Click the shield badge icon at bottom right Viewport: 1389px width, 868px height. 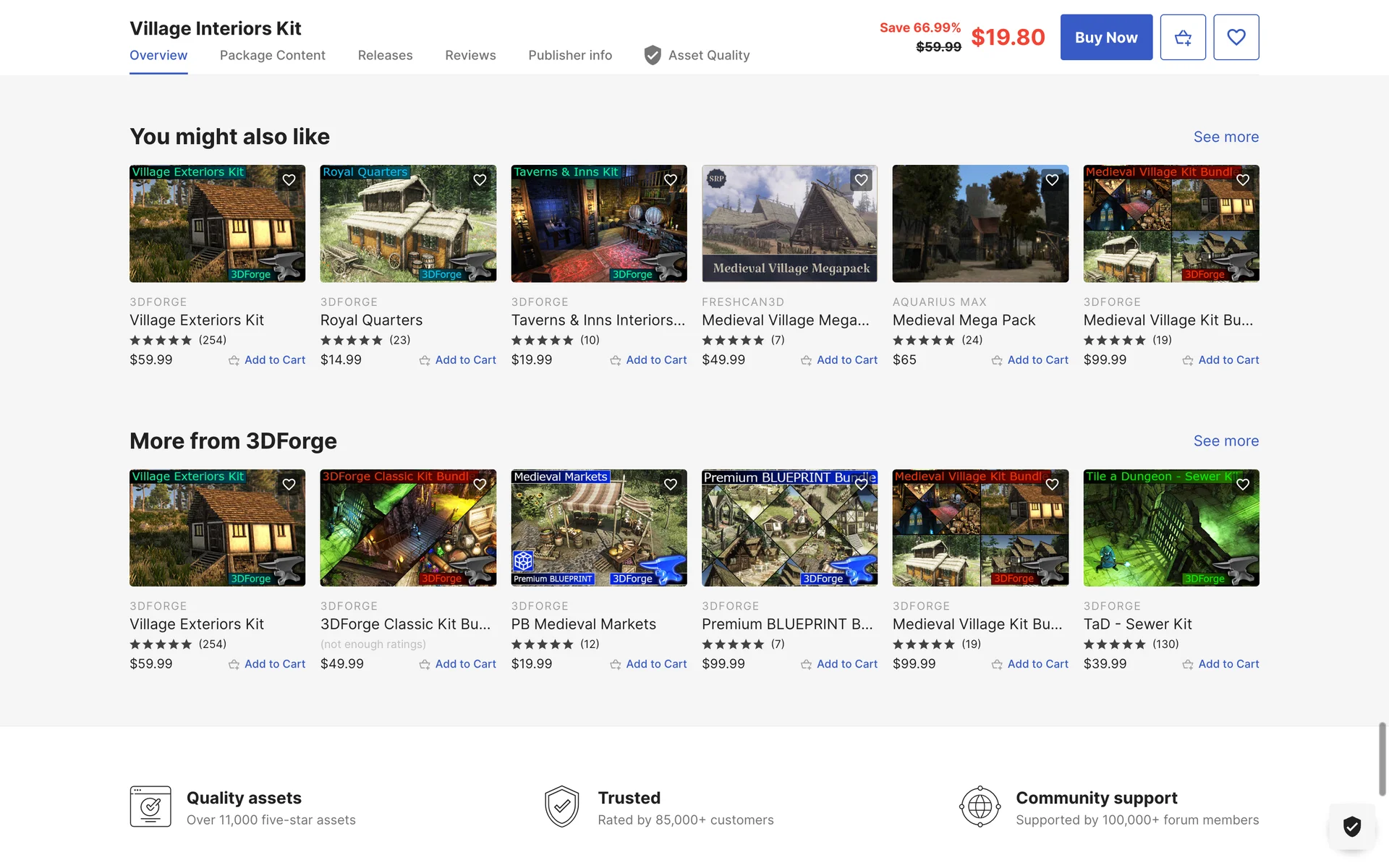tap(1351, 825)
